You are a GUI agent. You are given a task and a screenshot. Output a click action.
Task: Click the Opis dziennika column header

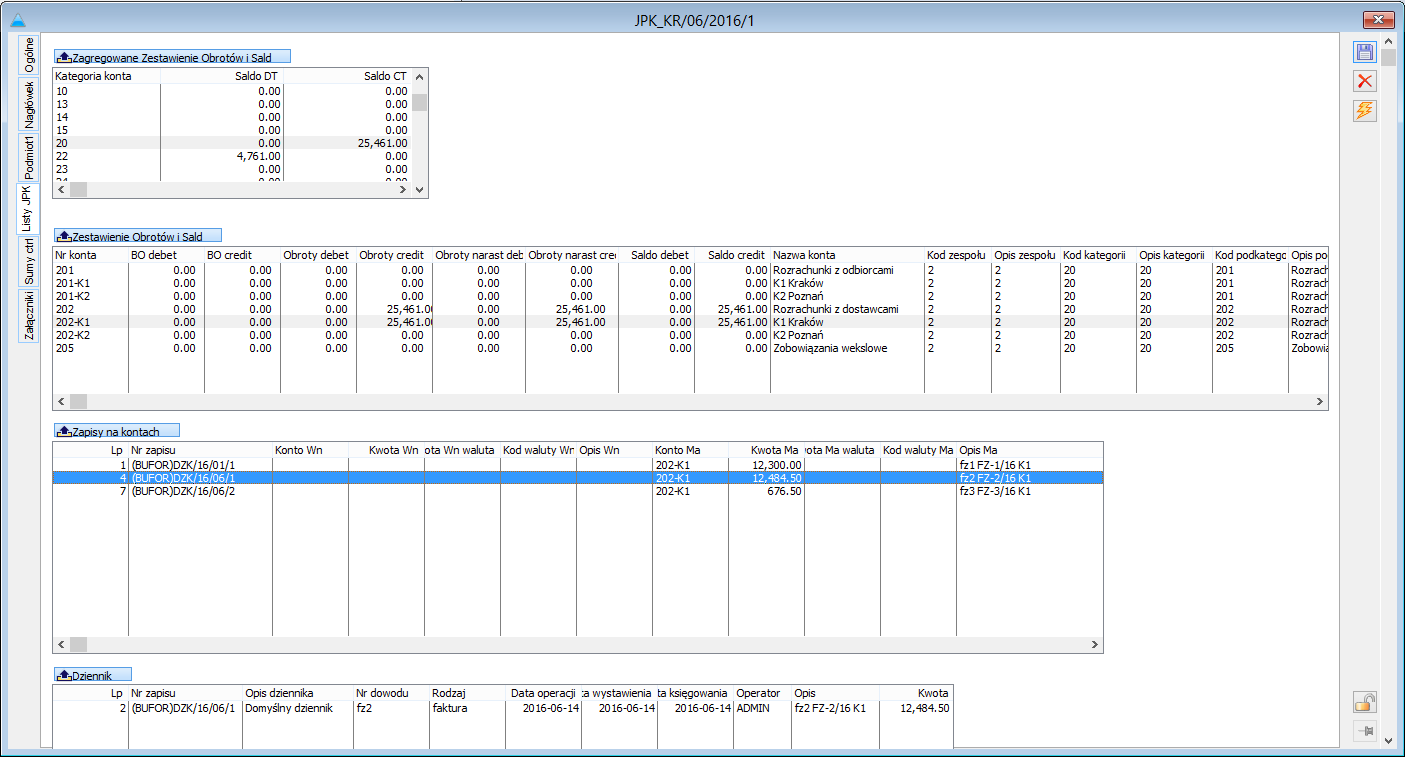(298, 692)
